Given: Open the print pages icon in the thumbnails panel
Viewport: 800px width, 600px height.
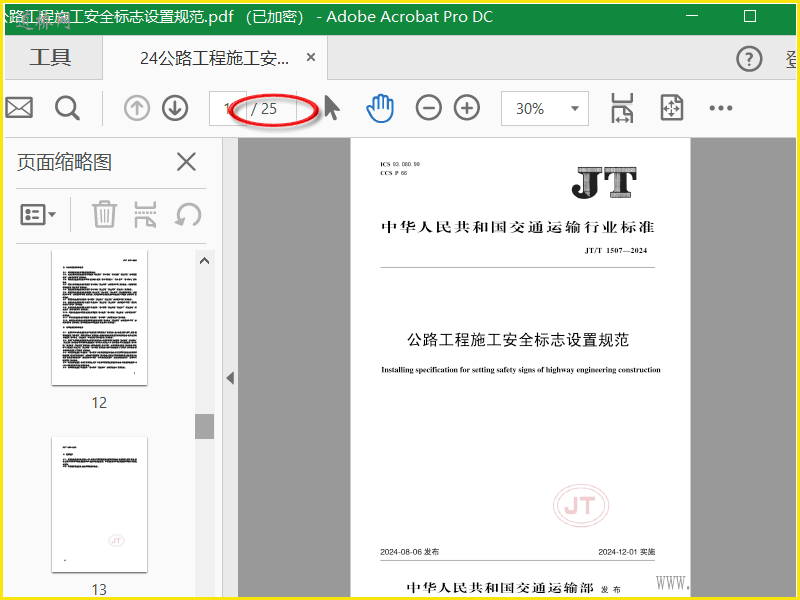Looking at the screenshot, I should tap(145, 214).
